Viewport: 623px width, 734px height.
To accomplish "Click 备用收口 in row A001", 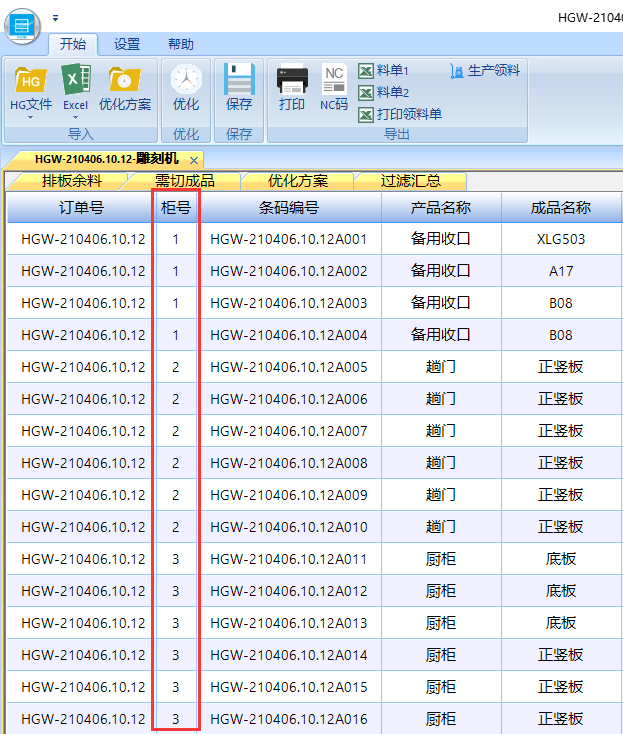I will [x=441, y=239].
